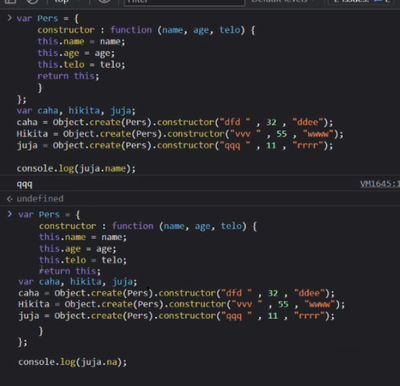This screenshot has height=386, width=400.
Task: Open the Default levels dropdown
Action: [283, 1]
